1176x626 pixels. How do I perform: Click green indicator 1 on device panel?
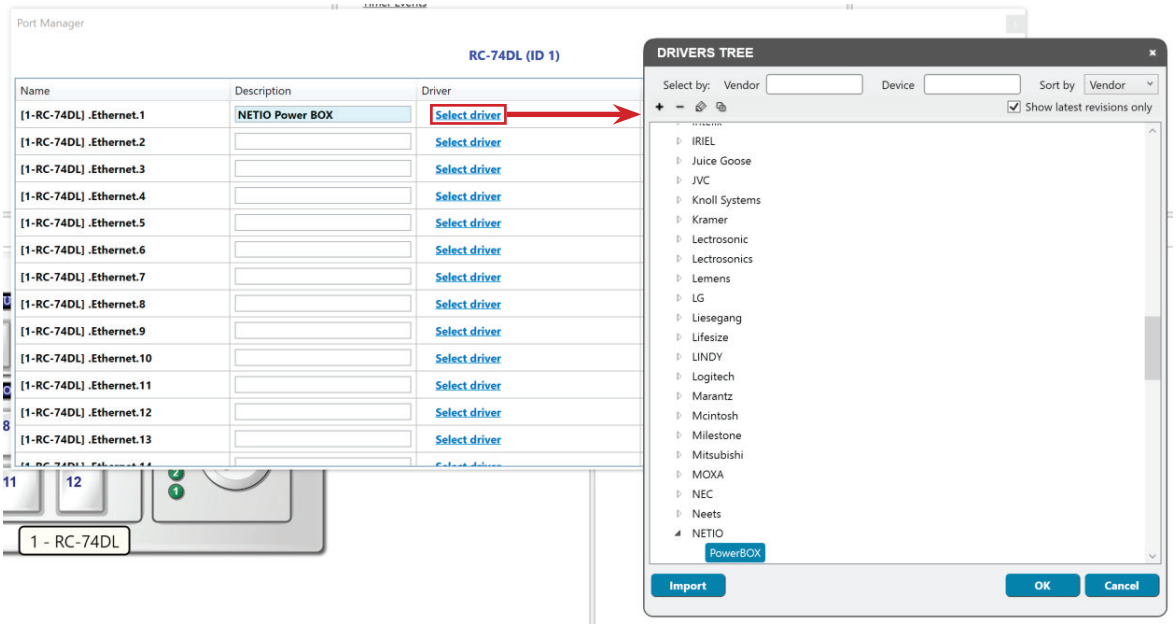[176, 492]
